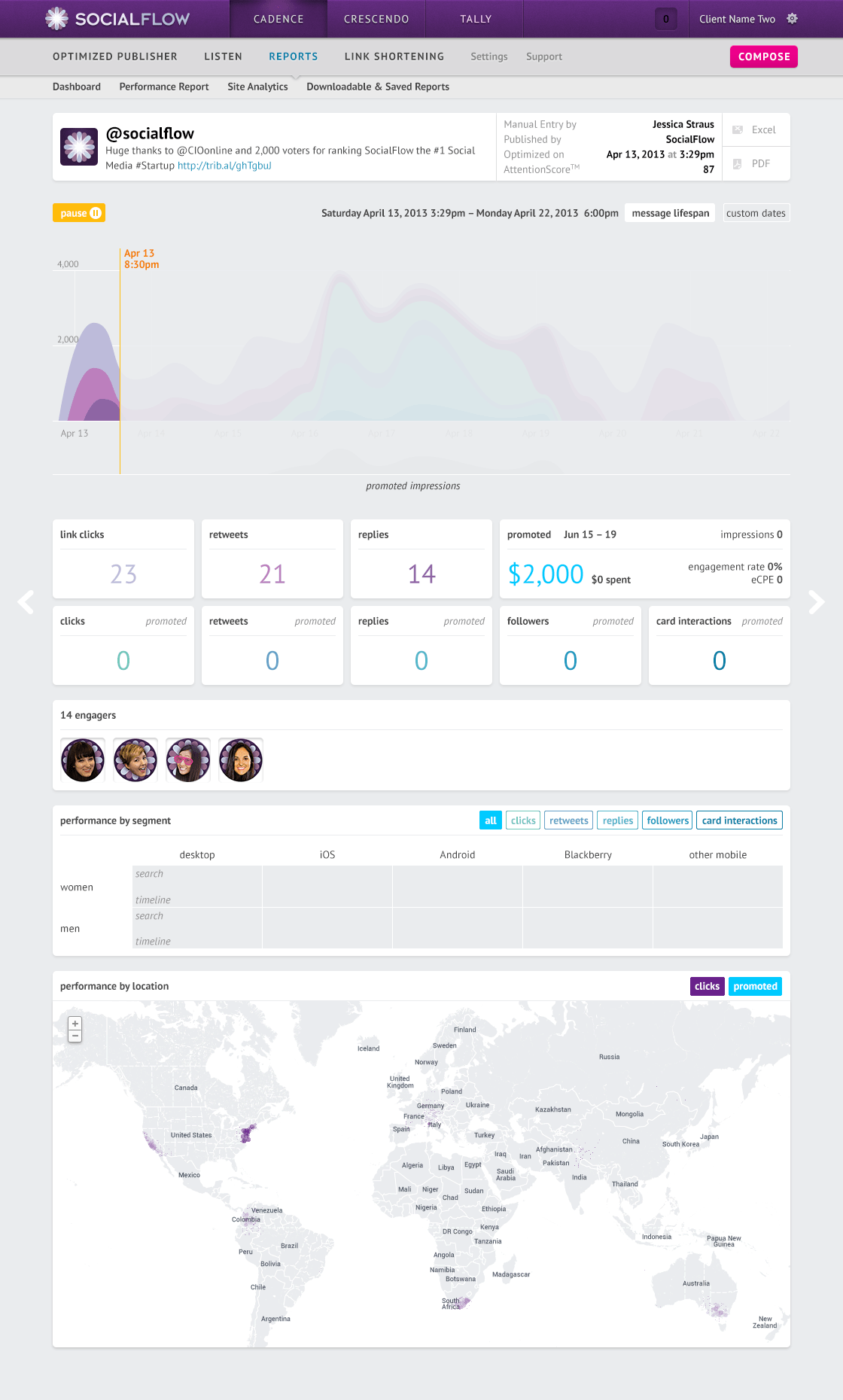
Task: Switch to the Cadence tab
Action: 278,19
